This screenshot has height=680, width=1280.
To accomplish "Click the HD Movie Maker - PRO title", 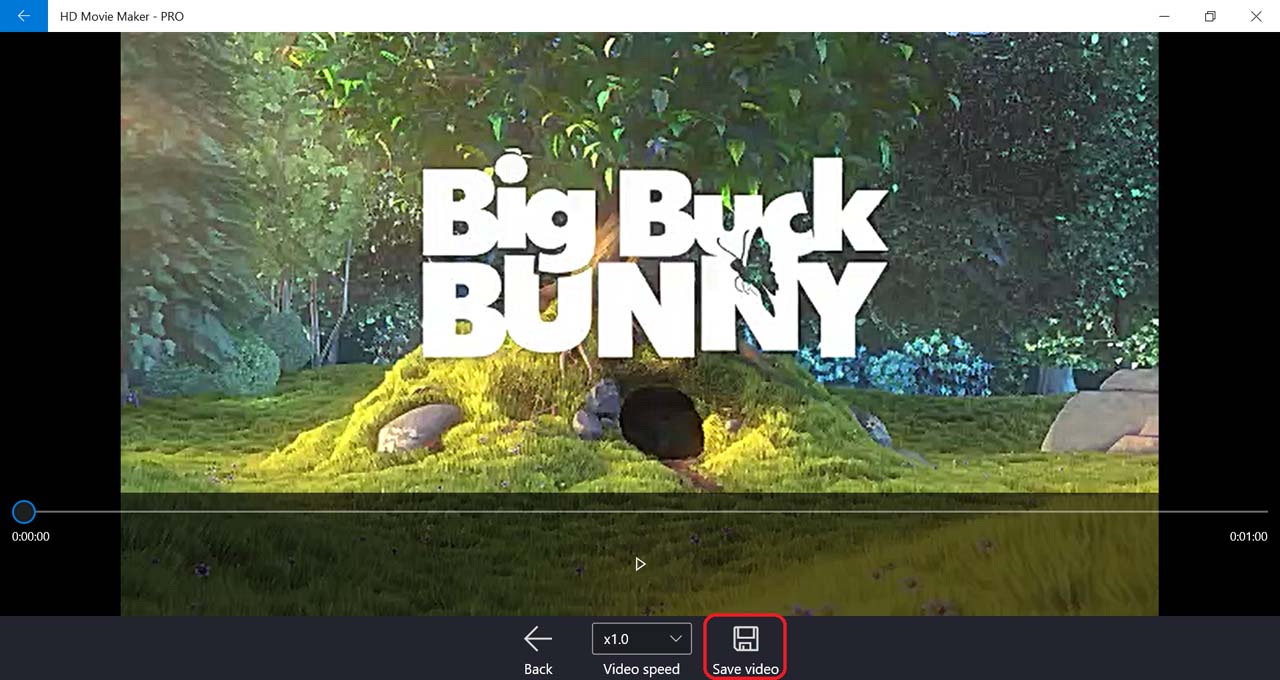I will tap(122, 16).
